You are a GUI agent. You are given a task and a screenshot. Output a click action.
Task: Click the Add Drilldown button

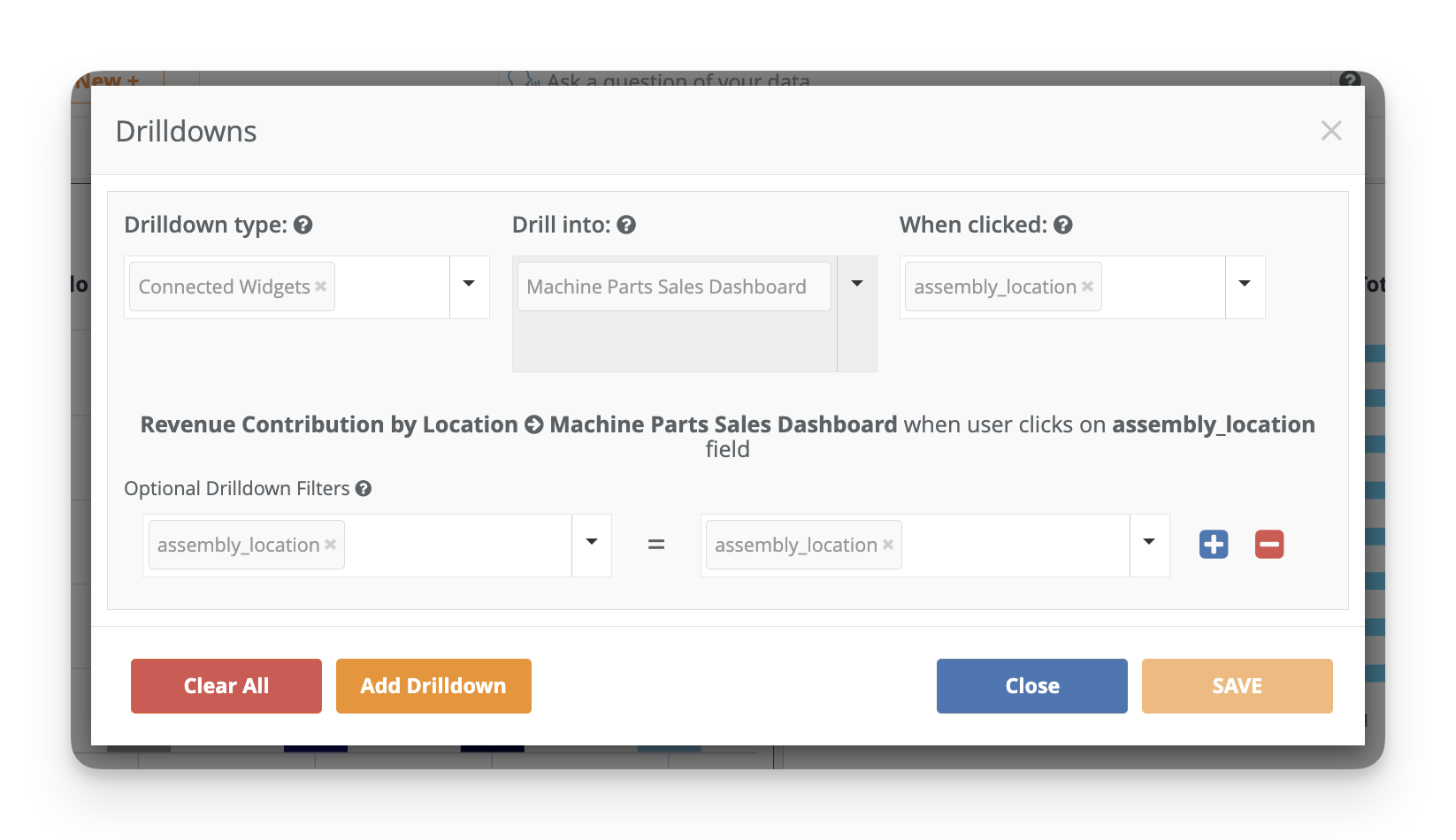(433, 686)
